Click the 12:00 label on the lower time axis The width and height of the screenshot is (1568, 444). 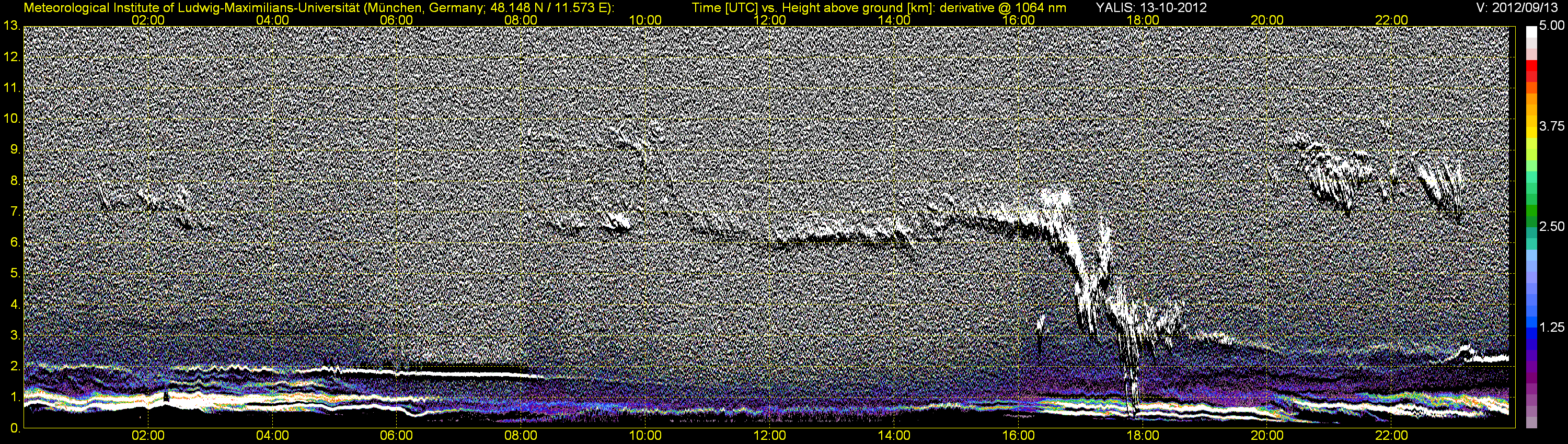click(769, 436)
